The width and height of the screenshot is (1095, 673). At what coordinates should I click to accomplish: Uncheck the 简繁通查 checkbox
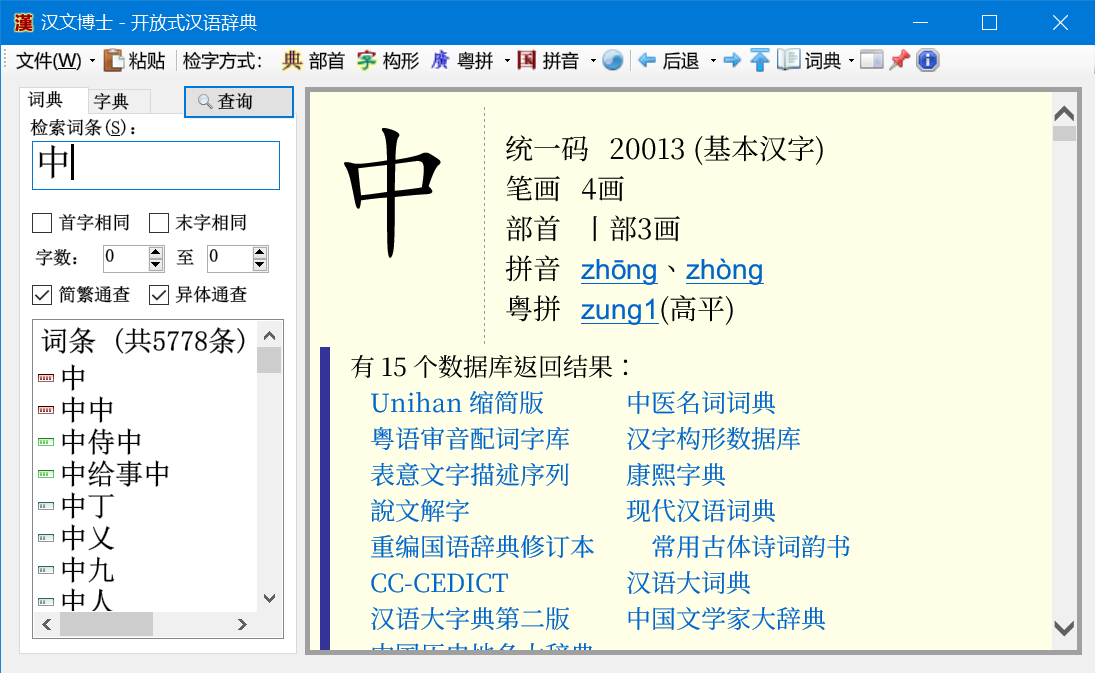[42, 295]
